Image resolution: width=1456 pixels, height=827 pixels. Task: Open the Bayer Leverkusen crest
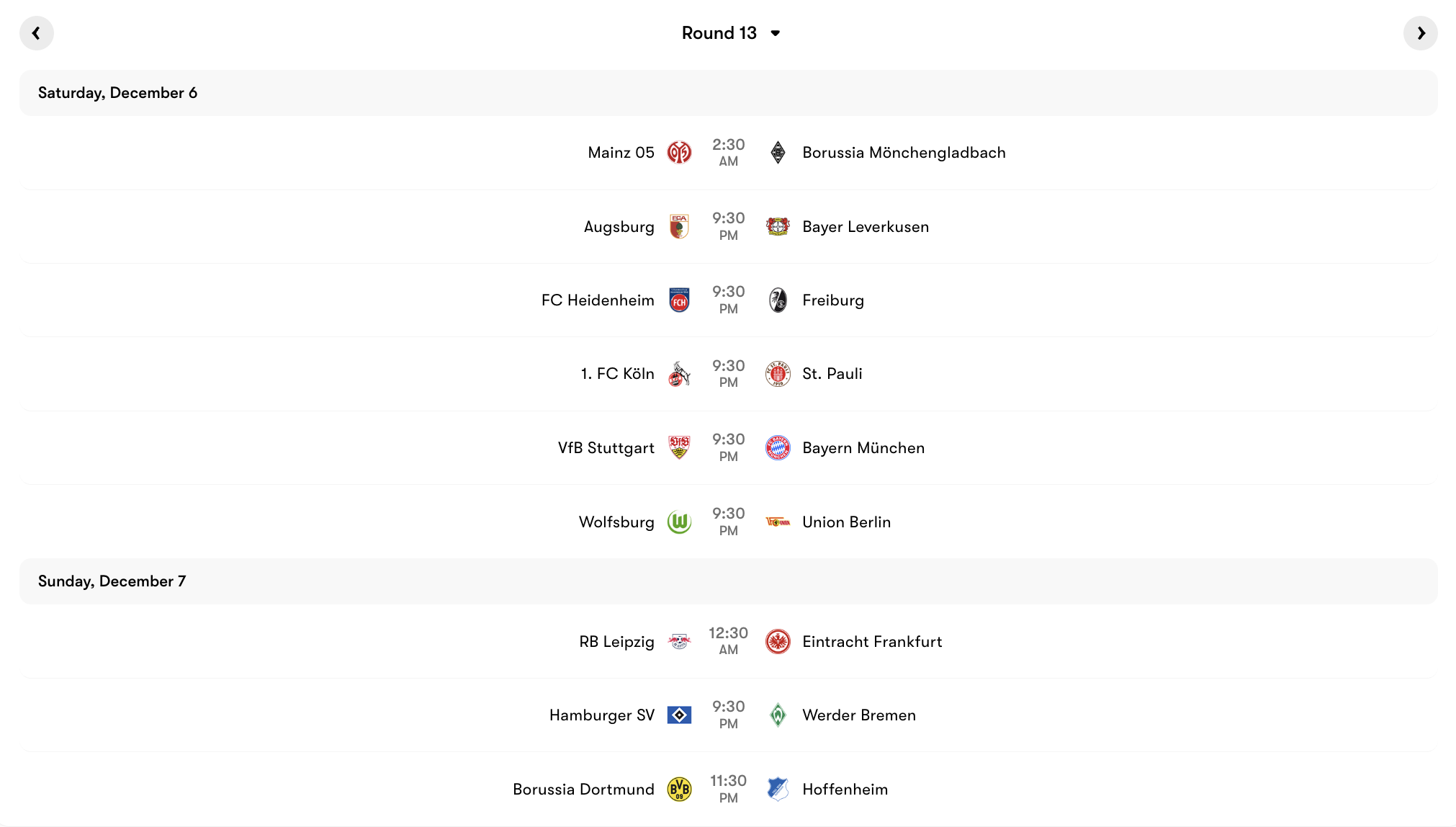[x=778, y=226]
